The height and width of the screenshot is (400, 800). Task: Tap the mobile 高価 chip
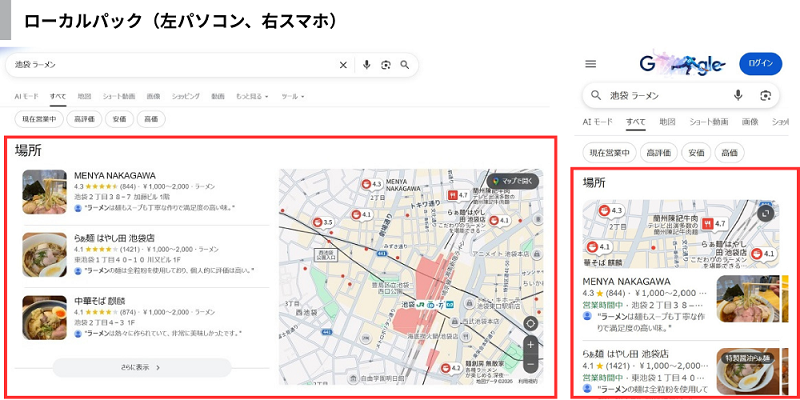730,153
